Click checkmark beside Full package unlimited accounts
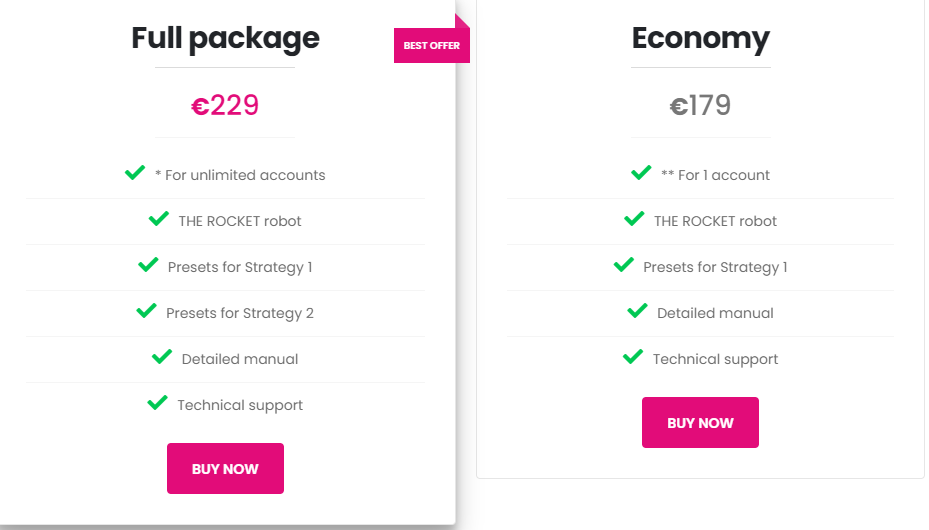 click(135, 173)
